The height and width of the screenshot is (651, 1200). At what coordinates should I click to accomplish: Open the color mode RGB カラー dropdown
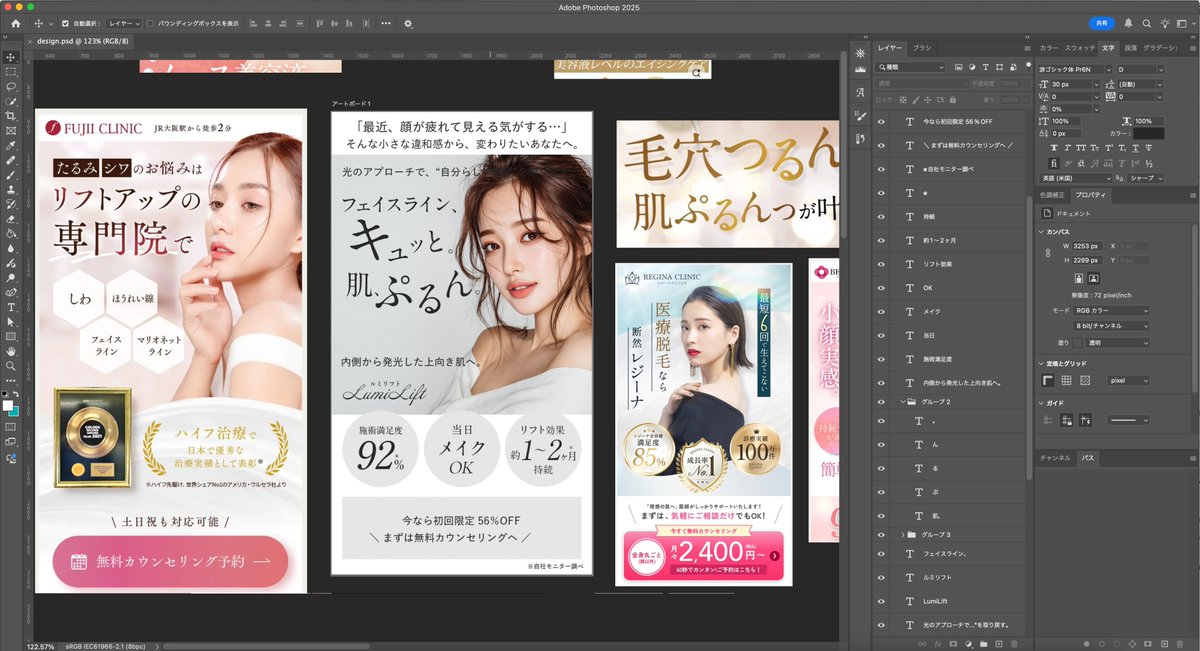click(x=1112, y=310)
